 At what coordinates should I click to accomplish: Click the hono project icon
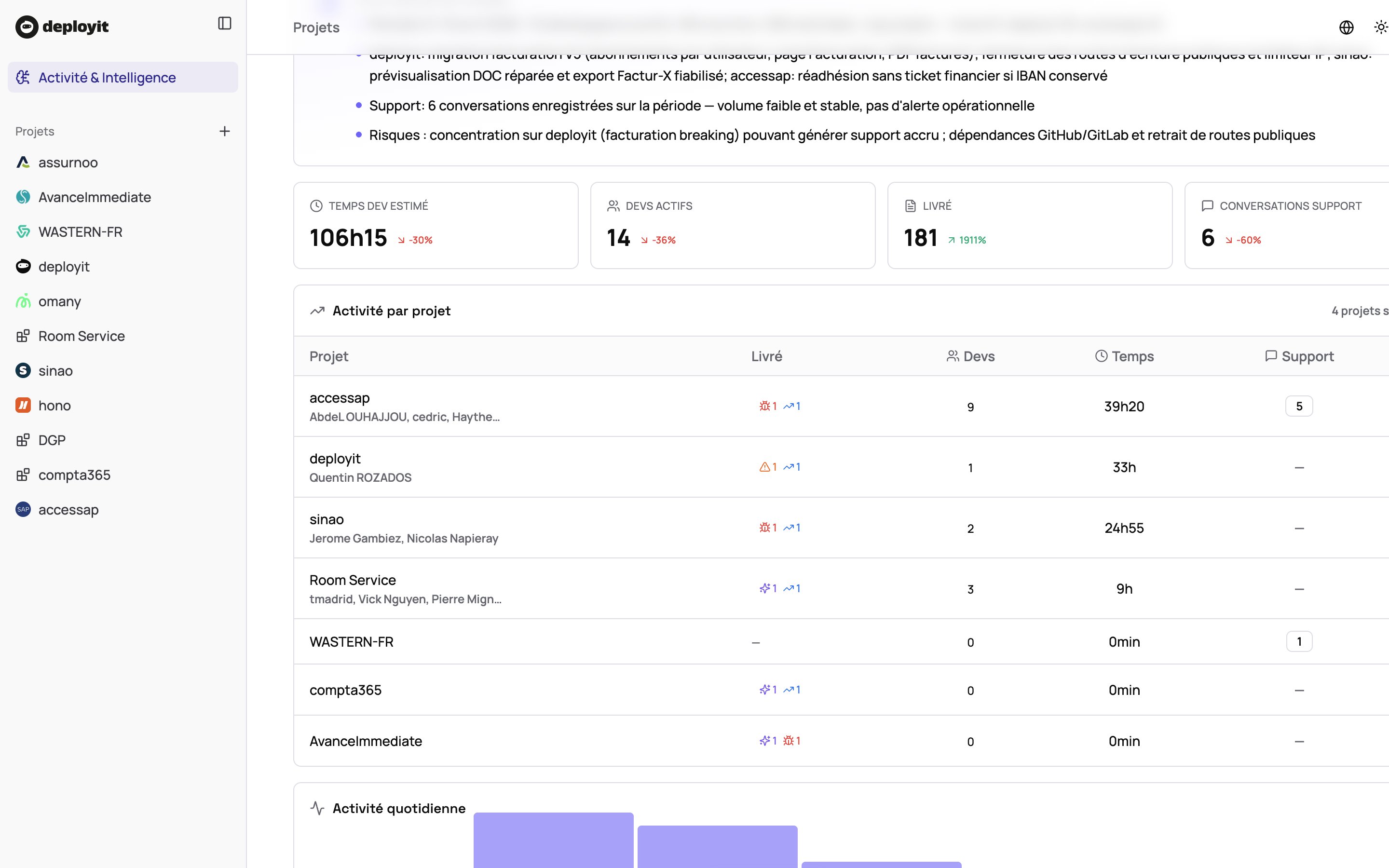tap(23, 405)
